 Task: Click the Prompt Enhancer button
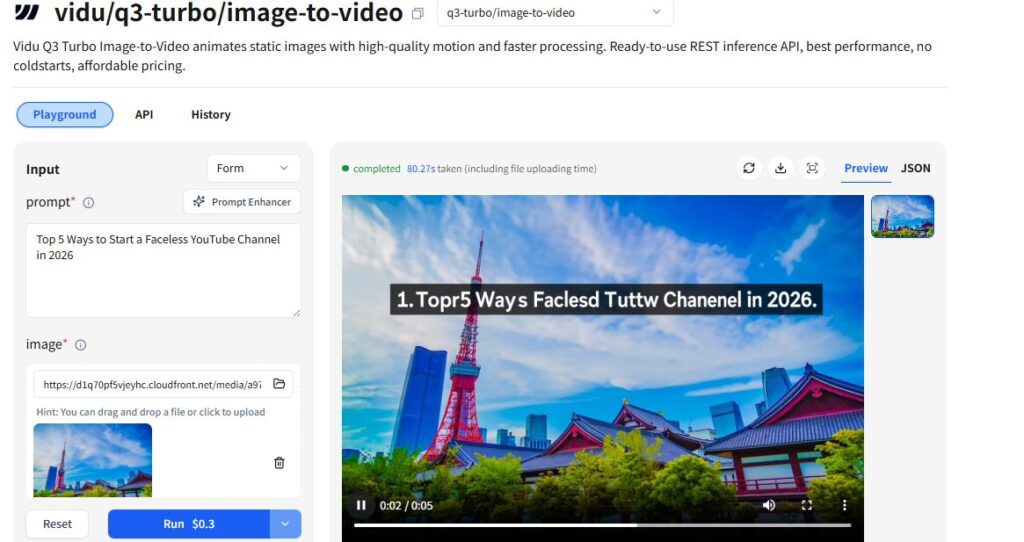(x=242, y=202)
